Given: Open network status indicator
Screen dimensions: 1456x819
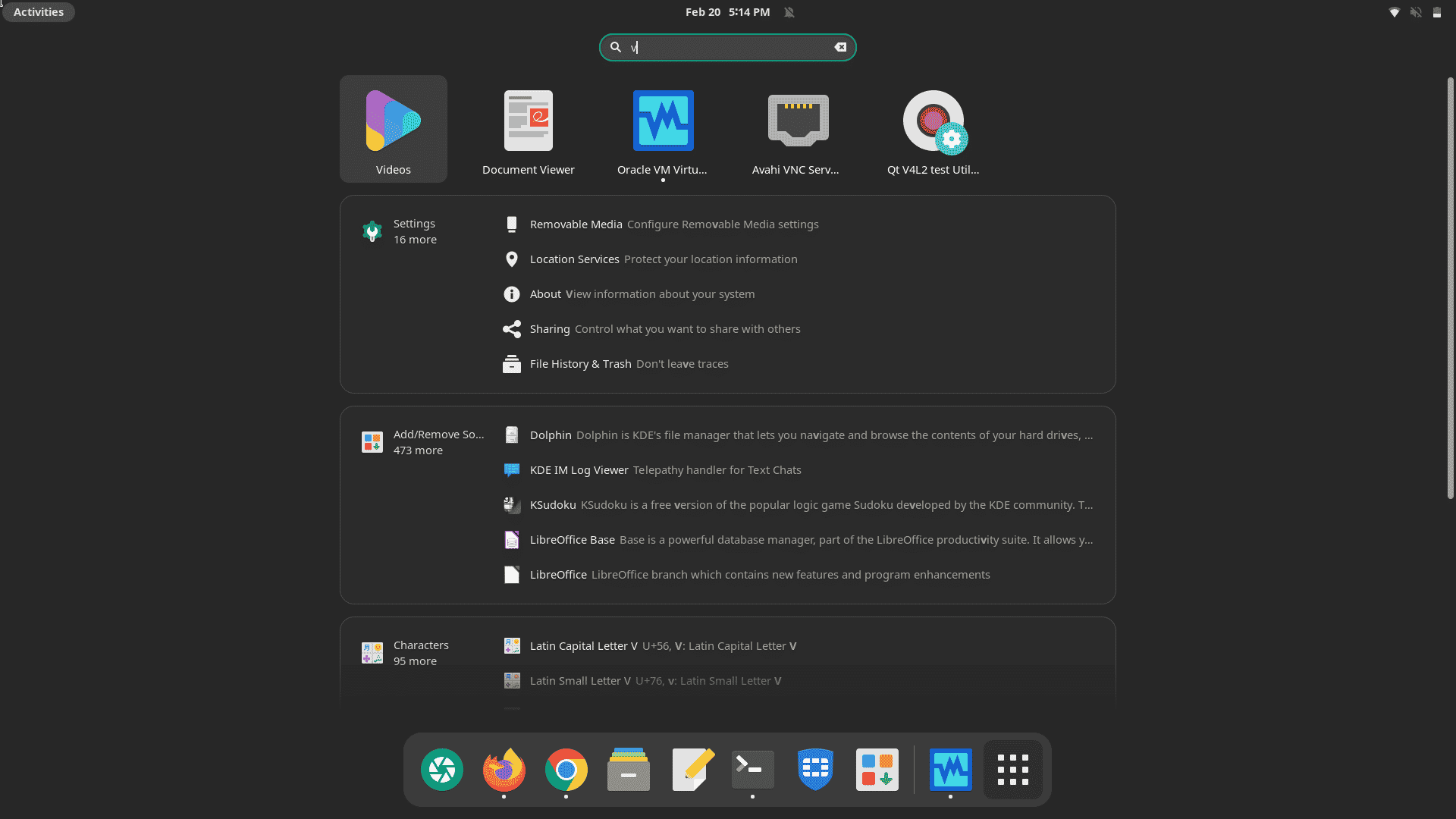Looking at the screenshot, I should 1394,12.
